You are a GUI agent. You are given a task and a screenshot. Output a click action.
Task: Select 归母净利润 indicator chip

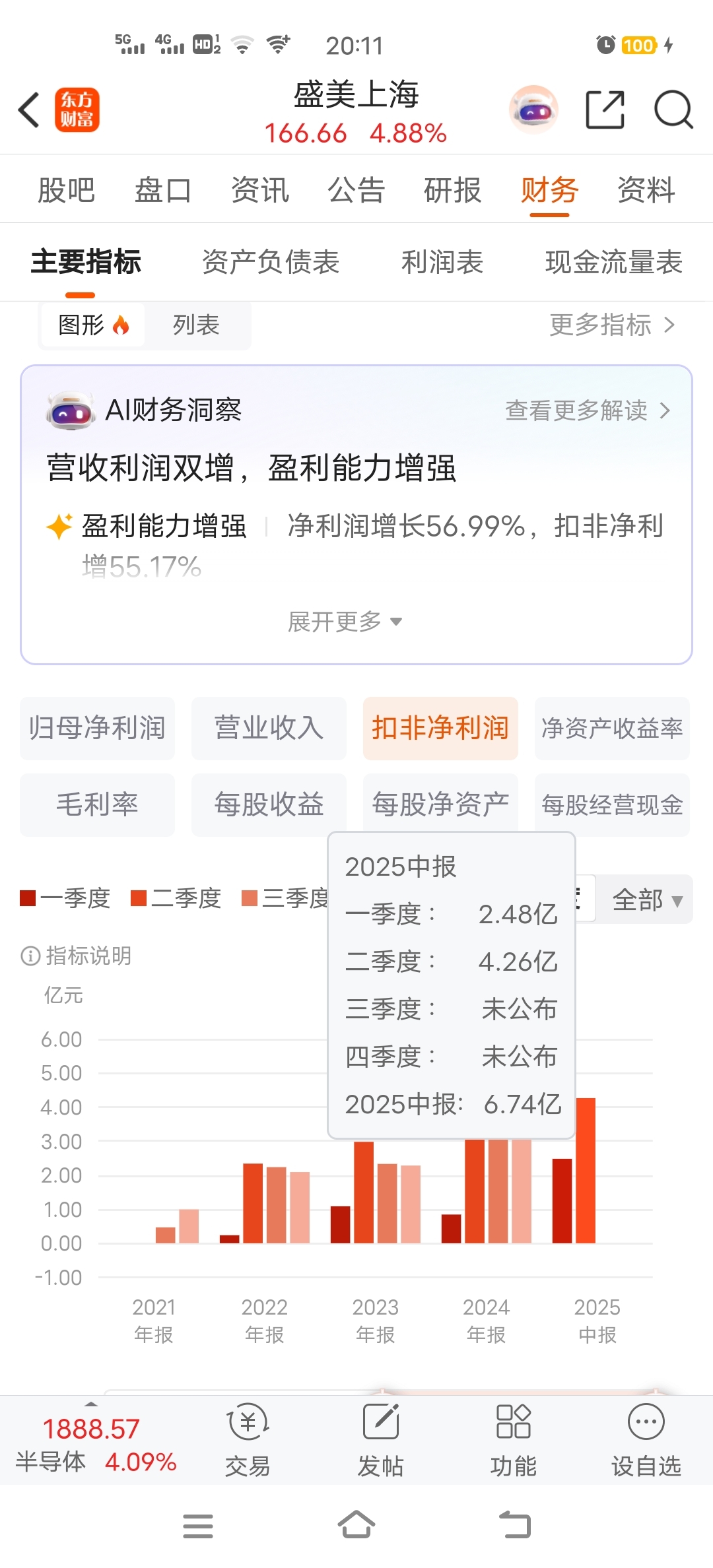[97, 728]
